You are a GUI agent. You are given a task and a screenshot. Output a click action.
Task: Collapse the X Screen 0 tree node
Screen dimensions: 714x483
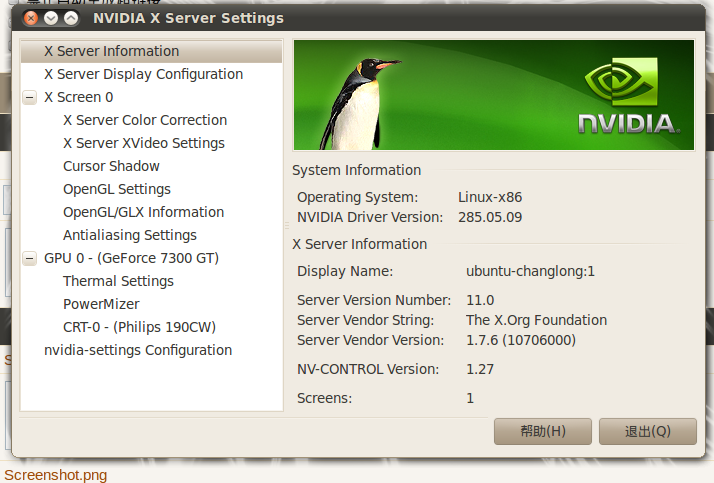pyautogui.click(x=30, y=98)
